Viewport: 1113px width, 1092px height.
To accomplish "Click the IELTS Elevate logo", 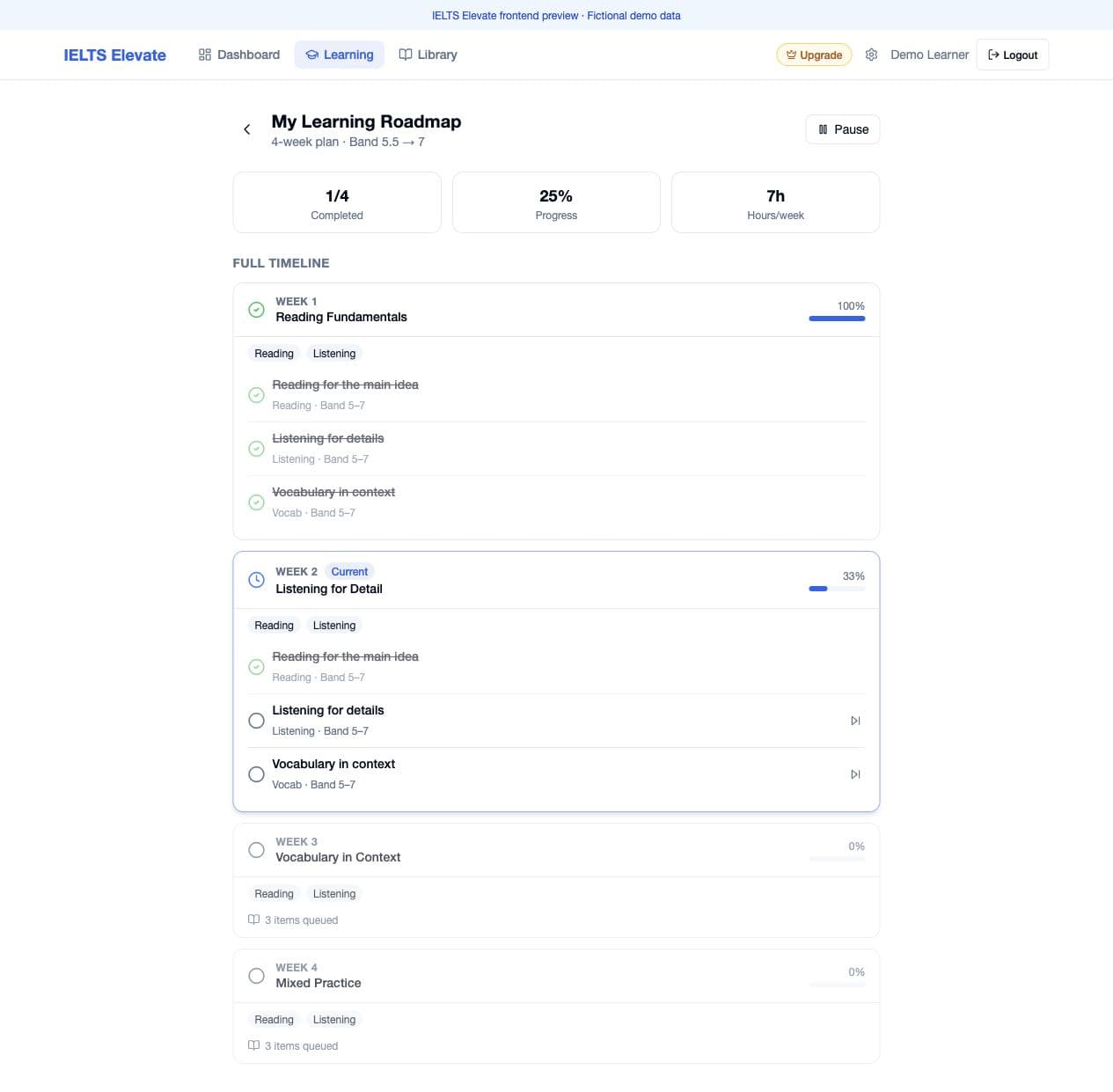I will 114,55.
